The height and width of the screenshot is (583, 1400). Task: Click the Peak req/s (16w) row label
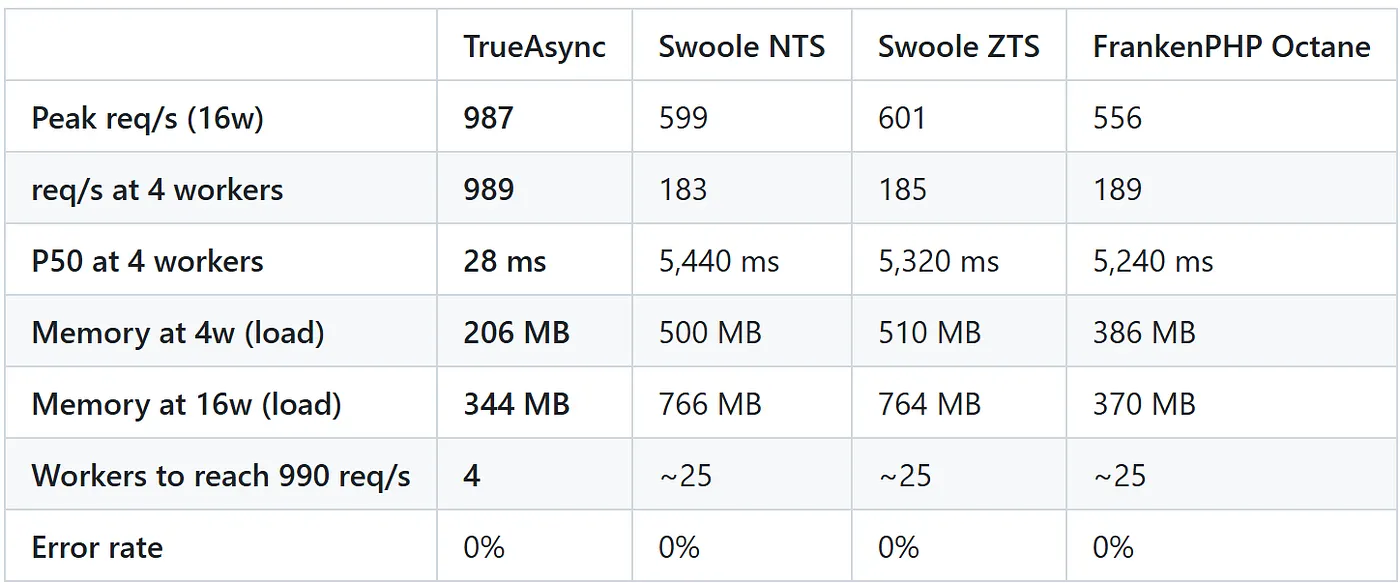[147, 118]
